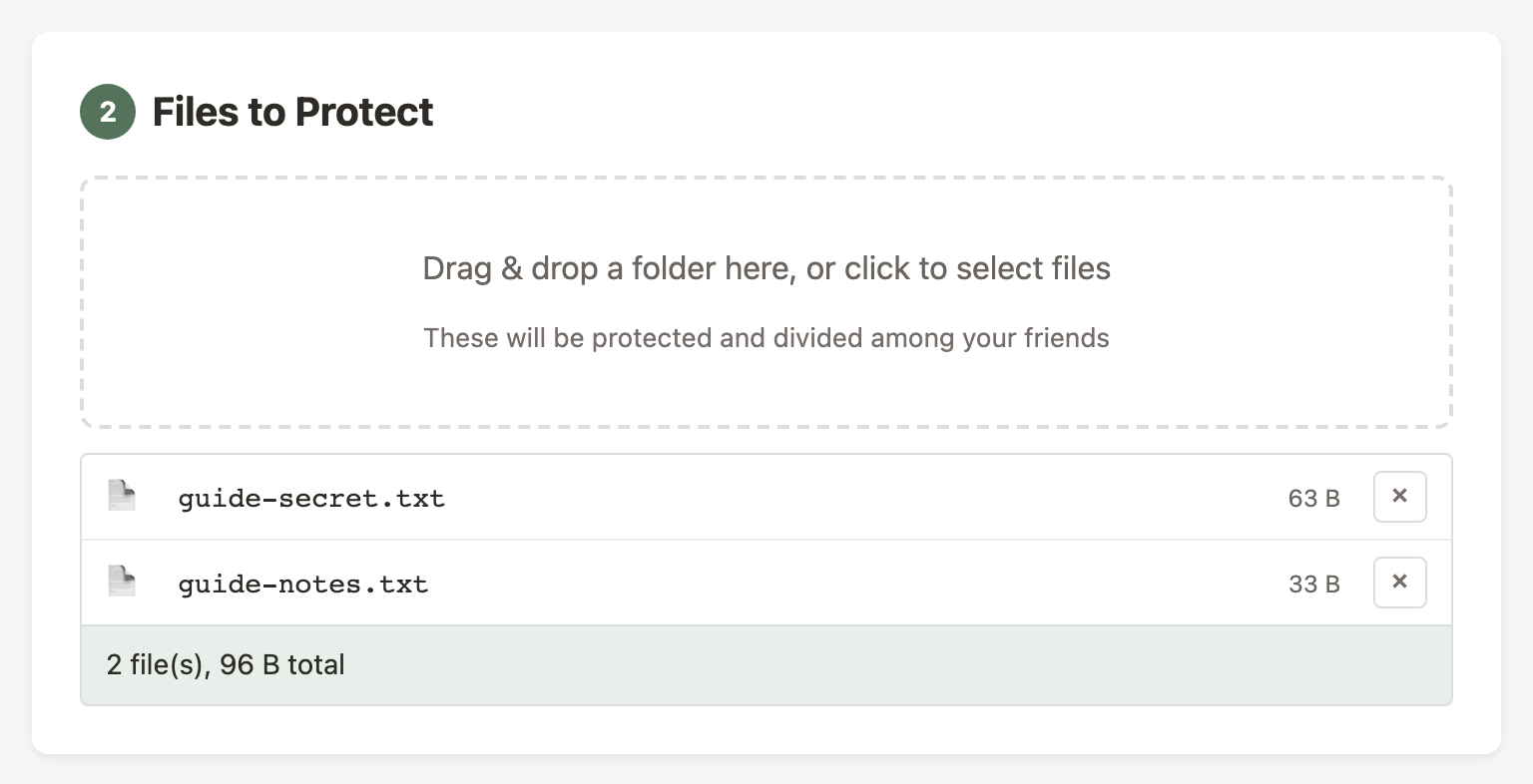Click the green numbered badge before the heading

(x=107, y=112)
